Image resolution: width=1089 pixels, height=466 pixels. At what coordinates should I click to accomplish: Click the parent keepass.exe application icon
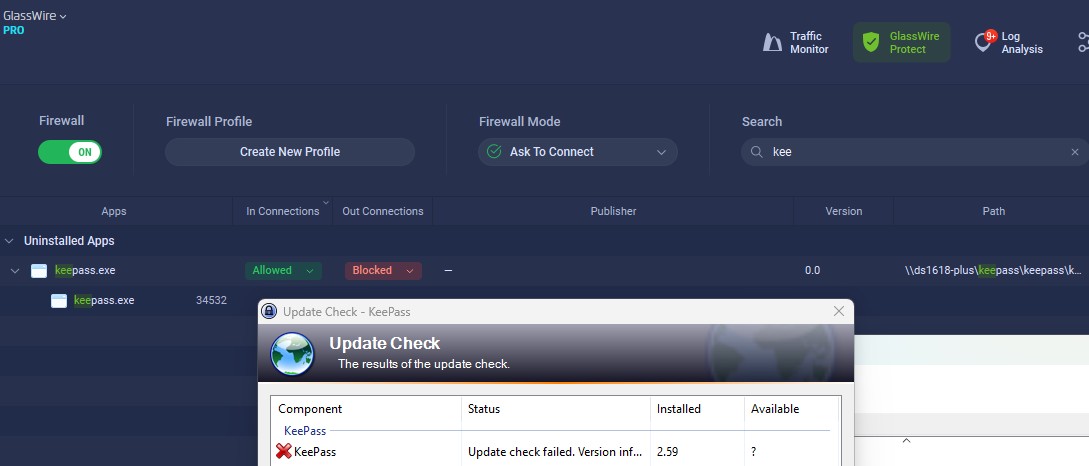pyautogui.click(x=40, y=271)
